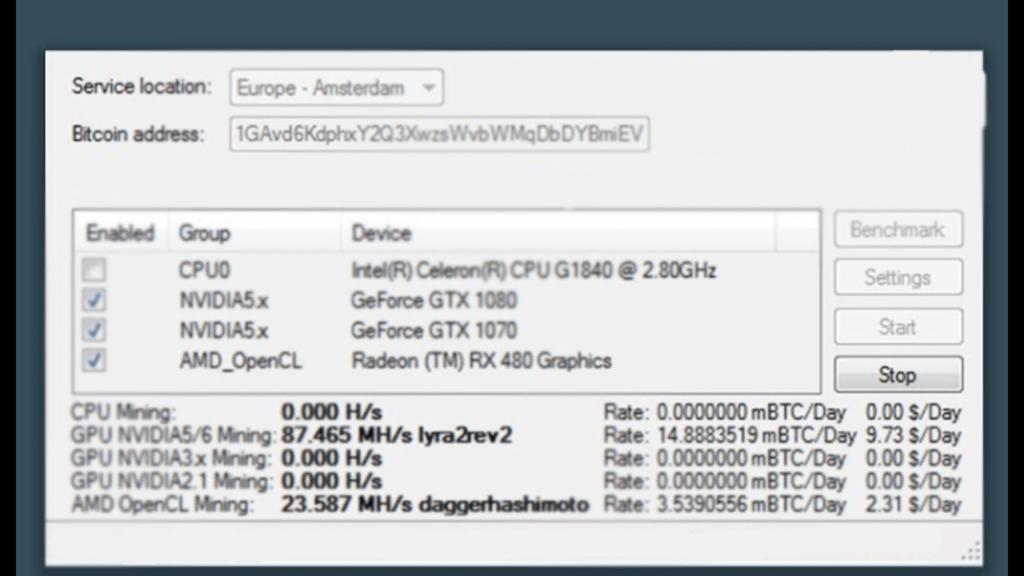The width and height of the screenshot is (1024, 576).
Task: Click the Enabled column header
Action: click(120, 233)
